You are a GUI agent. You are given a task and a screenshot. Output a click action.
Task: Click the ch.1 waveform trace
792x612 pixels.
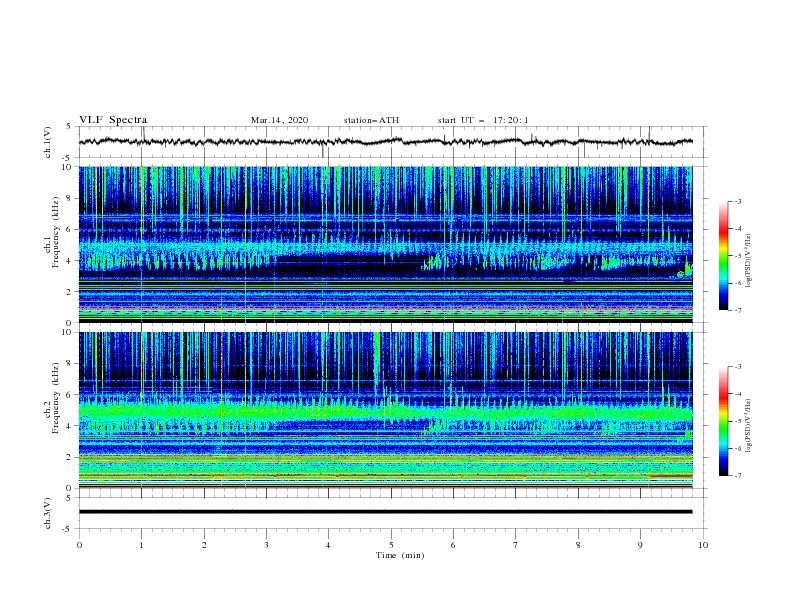(x=385, y=142)
